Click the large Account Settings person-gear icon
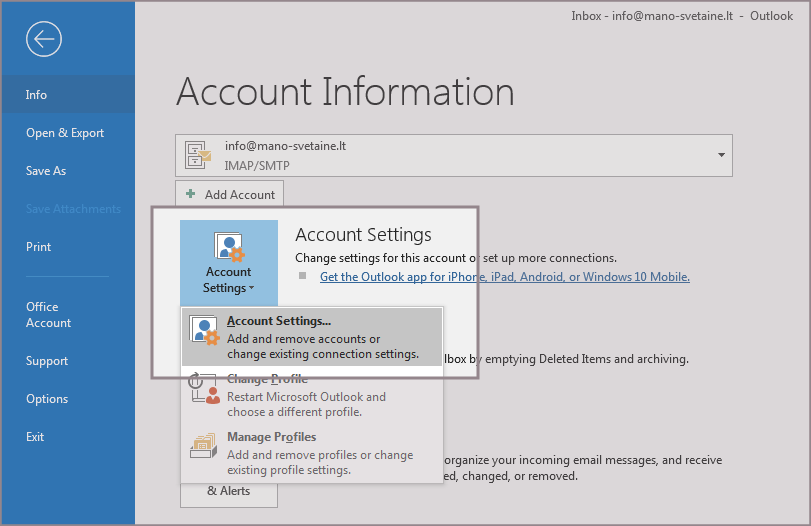The width and height of the screenshot is (811, 526). (x=229, y=246)
